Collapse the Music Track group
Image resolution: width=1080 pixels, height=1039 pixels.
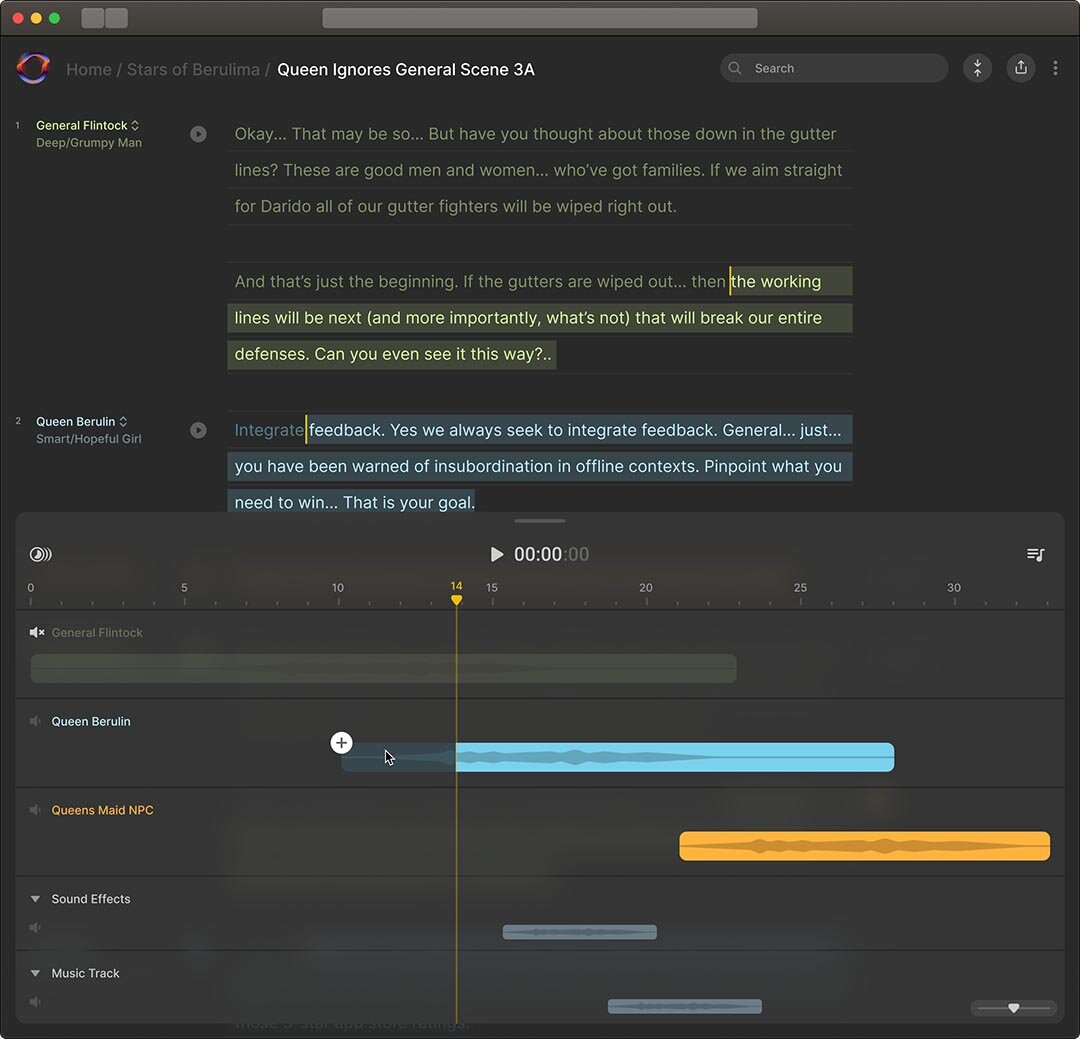tap(35, 974)
